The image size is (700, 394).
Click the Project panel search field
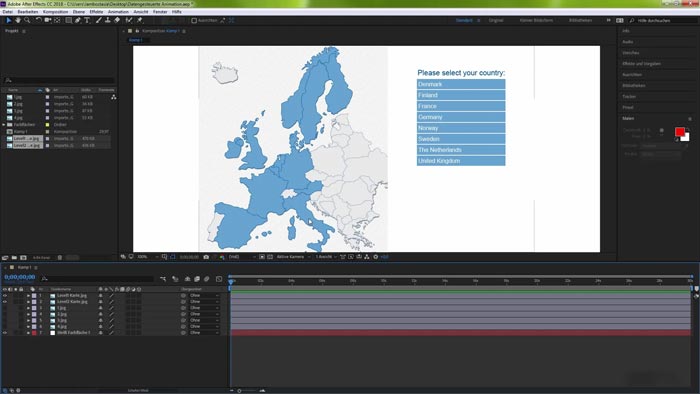59,80
